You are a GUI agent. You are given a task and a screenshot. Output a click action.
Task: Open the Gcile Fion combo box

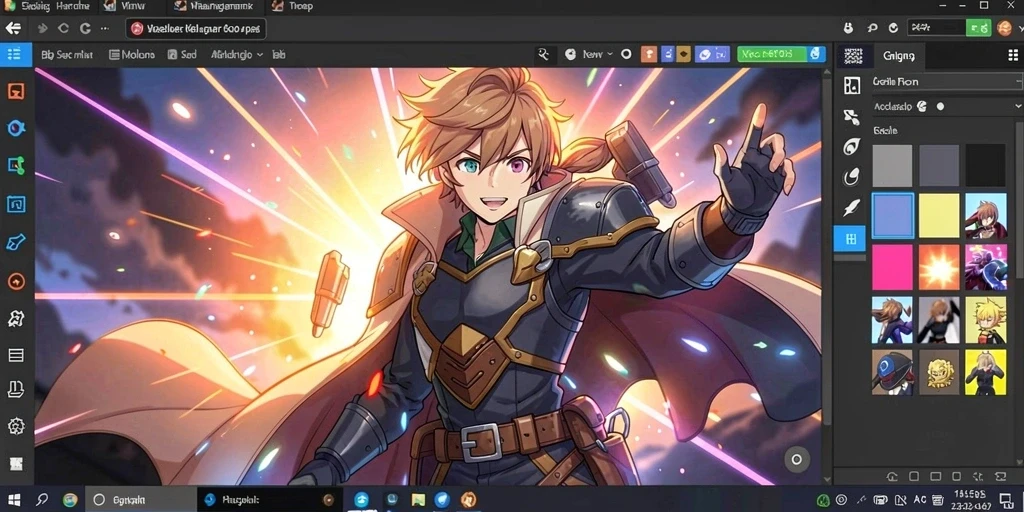[947, 82]
